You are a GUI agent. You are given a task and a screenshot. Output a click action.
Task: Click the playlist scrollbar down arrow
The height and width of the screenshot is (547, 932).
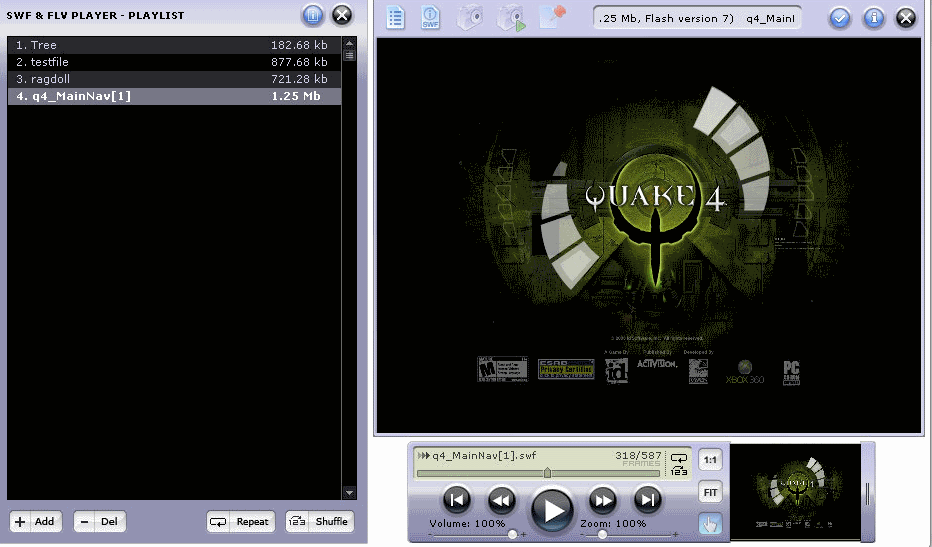(349, 492)
